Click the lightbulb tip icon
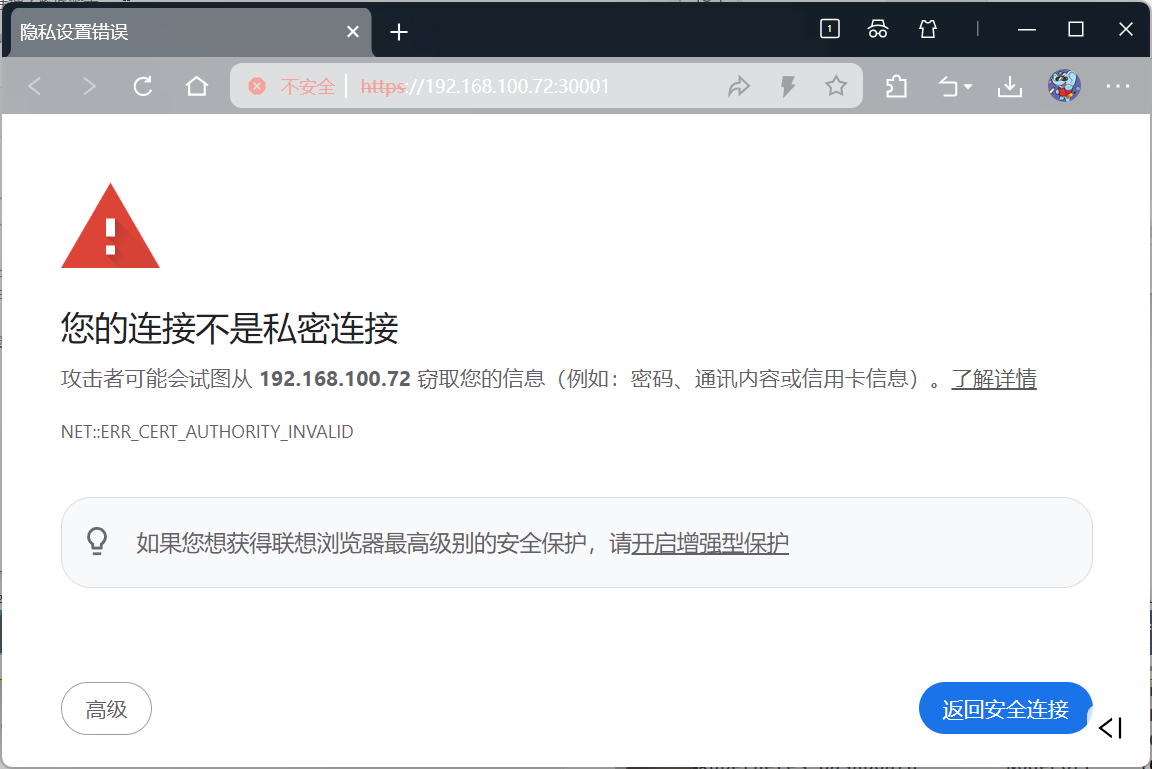The image size is (1152, 769). [x=97, y=542]
